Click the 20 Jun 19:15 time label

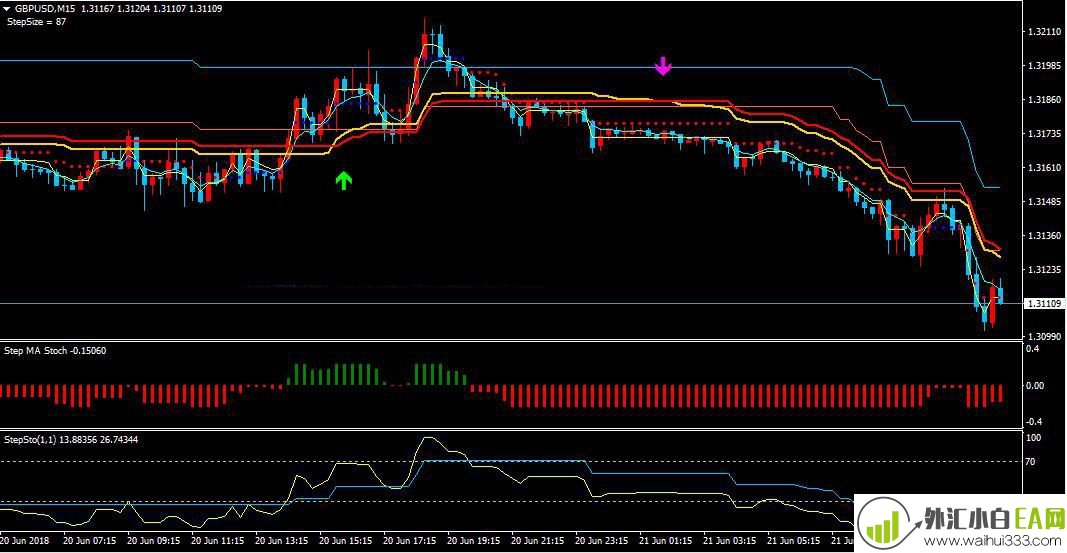tap(473, 541)
